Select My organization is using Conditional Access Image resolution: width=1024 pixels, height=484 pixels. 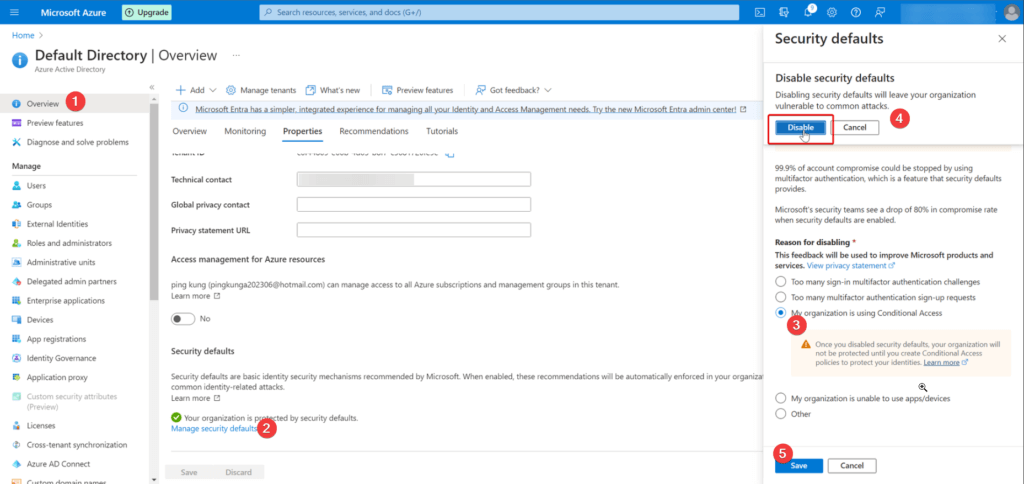click(780, 313)
